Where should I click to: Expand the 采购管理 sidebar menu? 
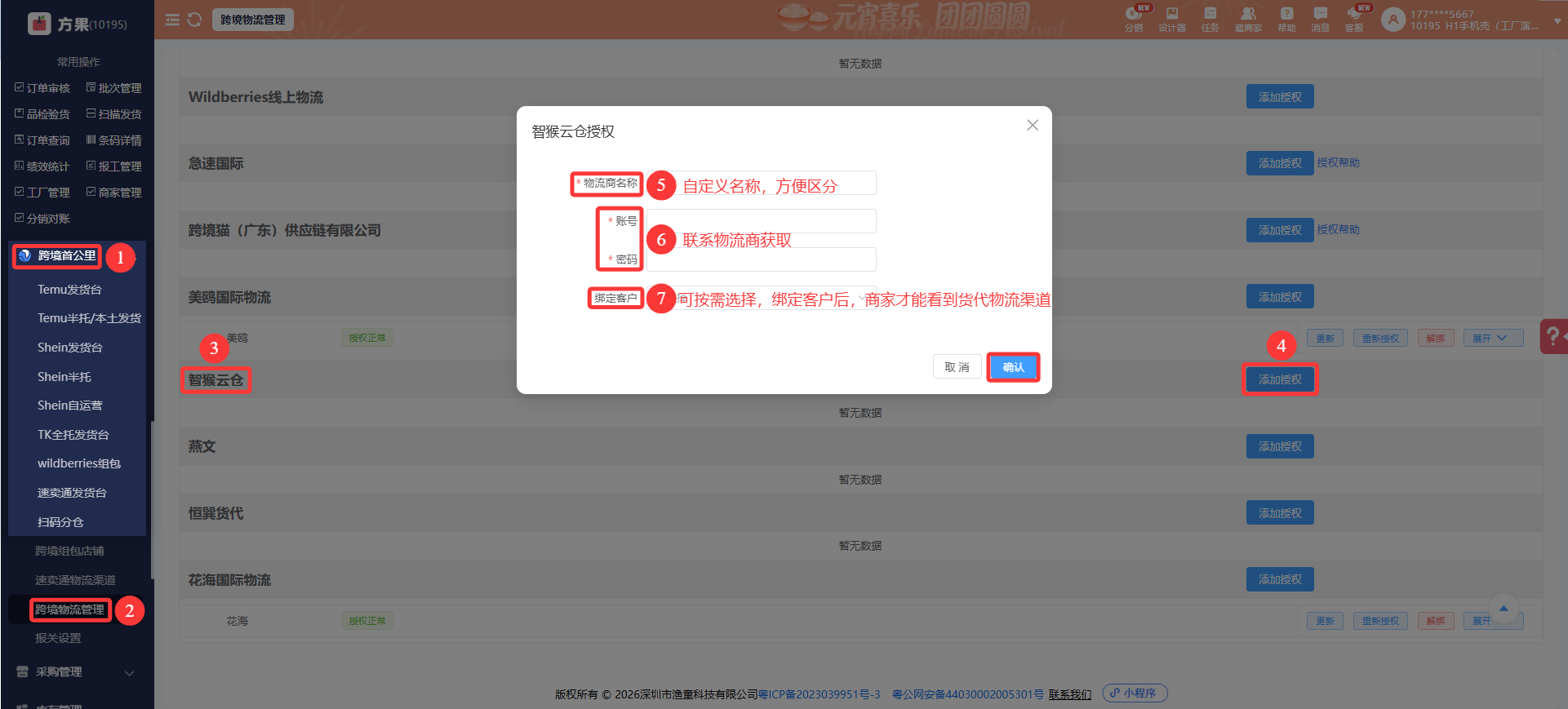77,672
